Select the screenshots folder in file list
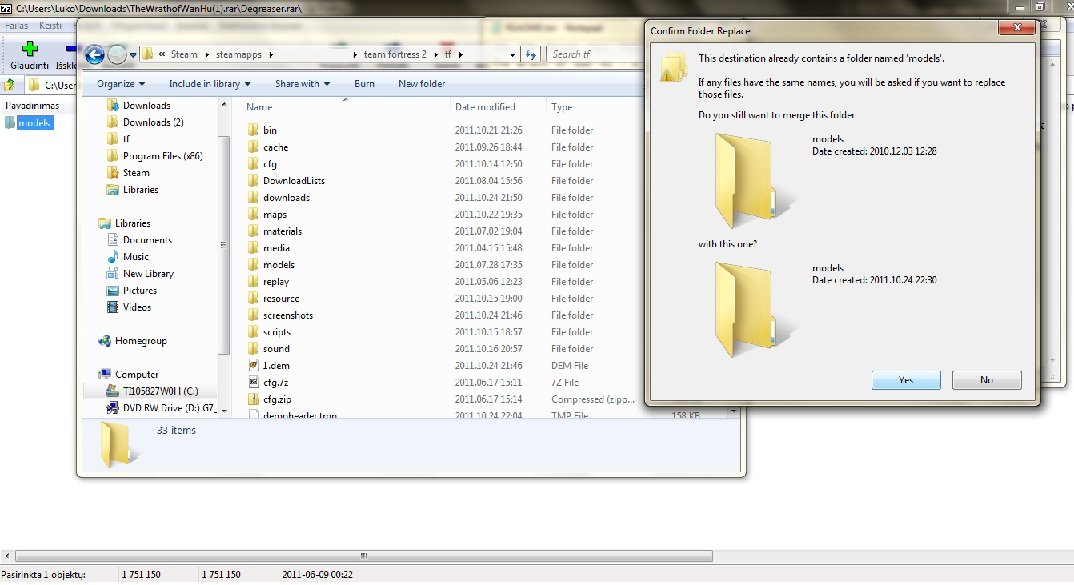Image resolution: width=1074 pixels, height=585 pixels. [287, 315]
